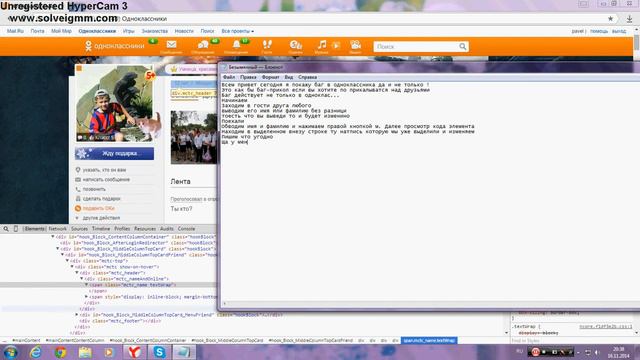
Task: Click the Odnoklassniki logo
Action: click(x=115, y=46)
